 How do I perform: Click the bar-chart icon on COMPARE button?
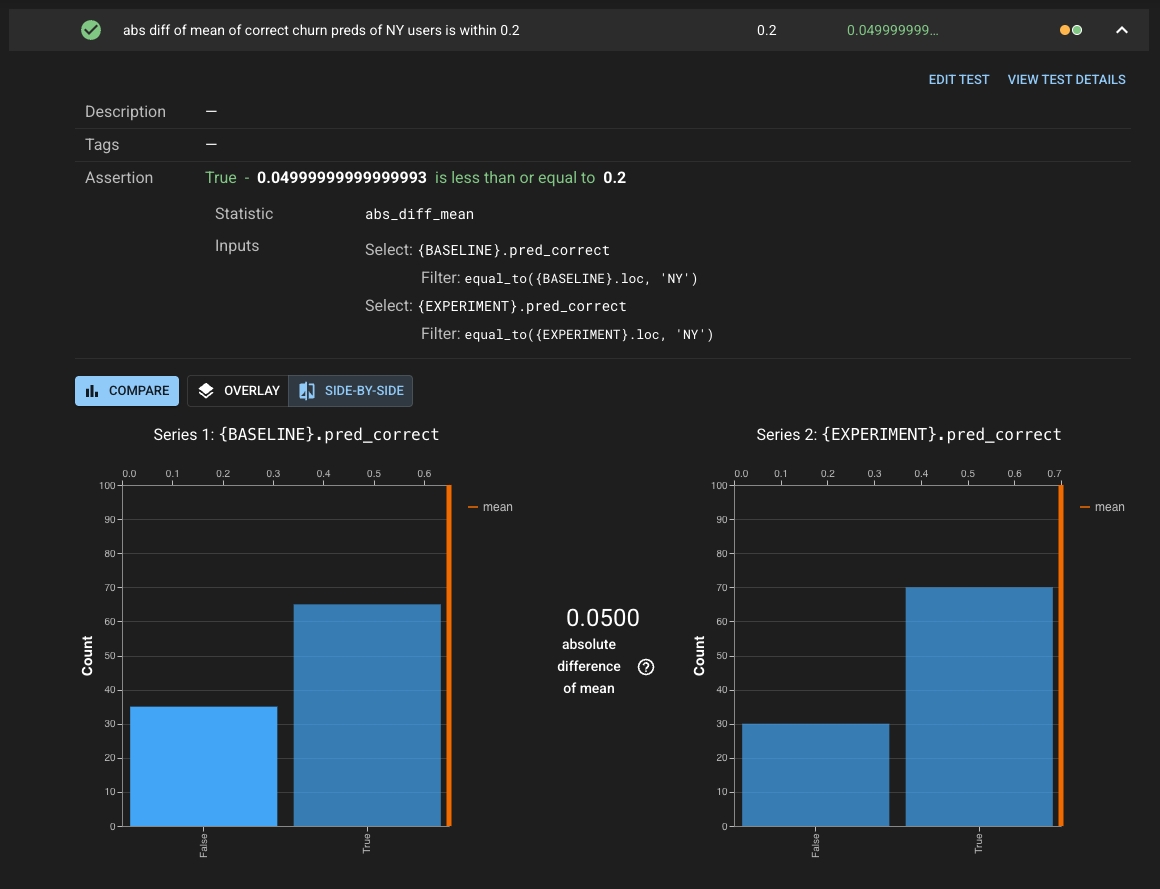(x=92, y=391)
